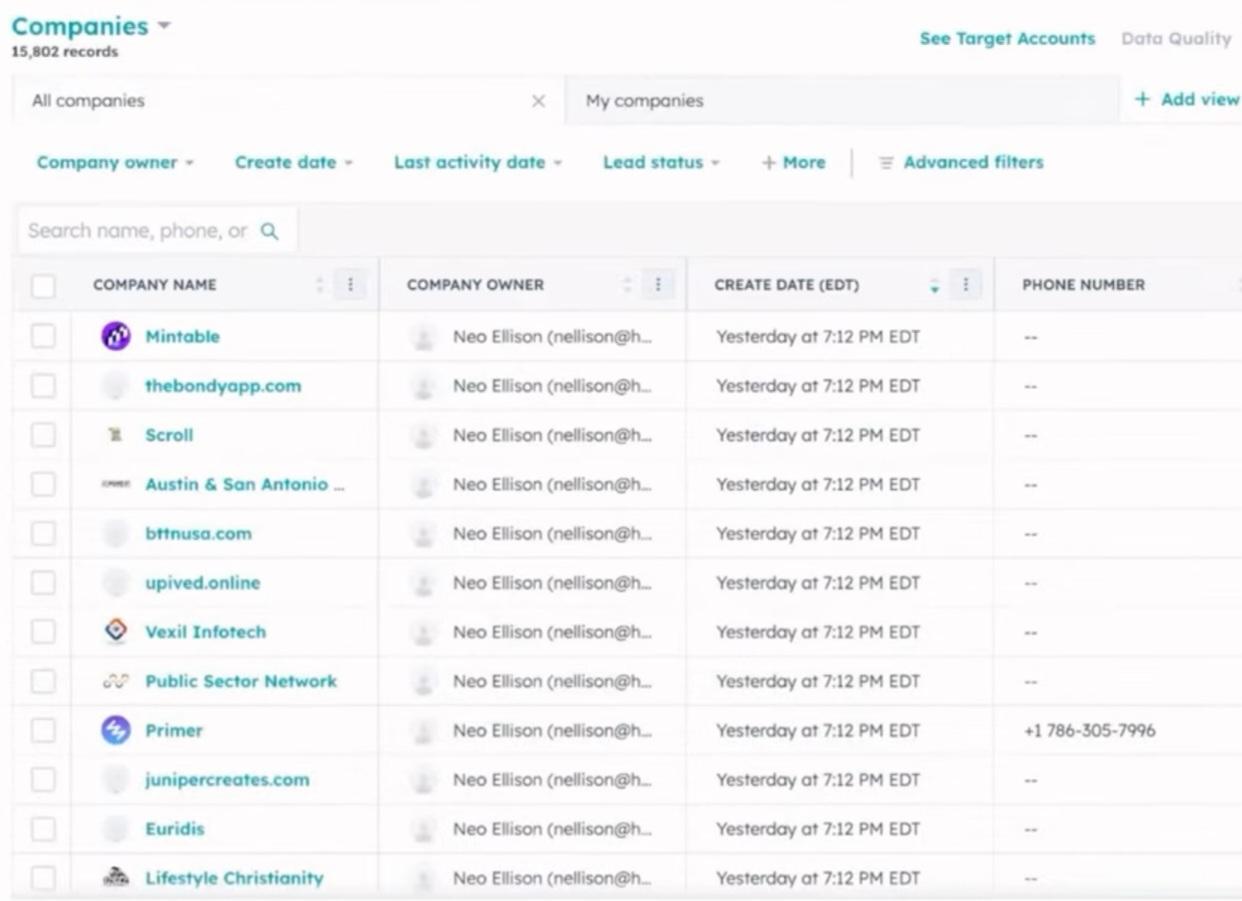1242x901 pixels.
Task: Click the Austin & San Antonio logo icon
Action: [x=116, y=484]
